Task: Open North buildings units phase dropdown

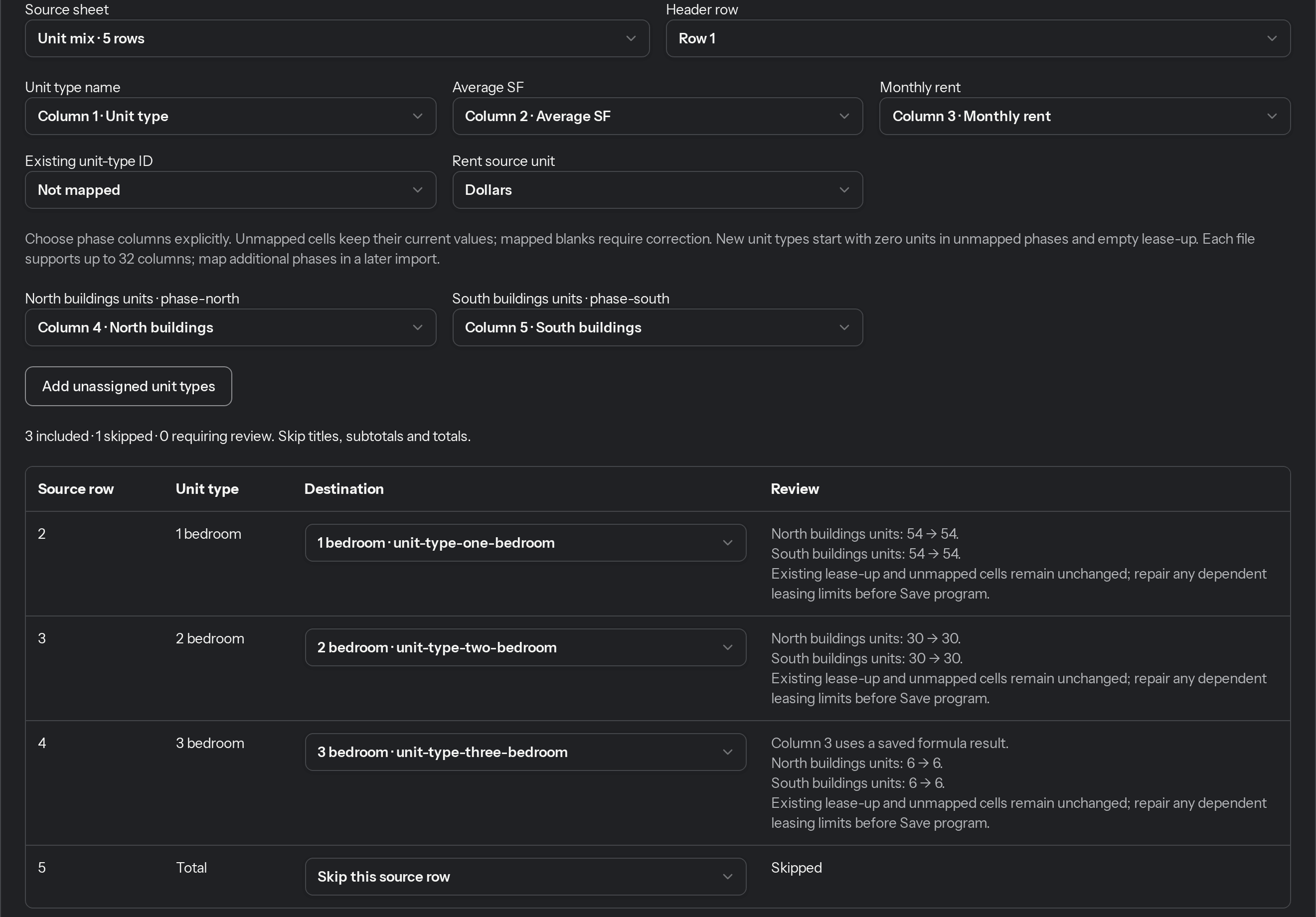Action: 230,327
